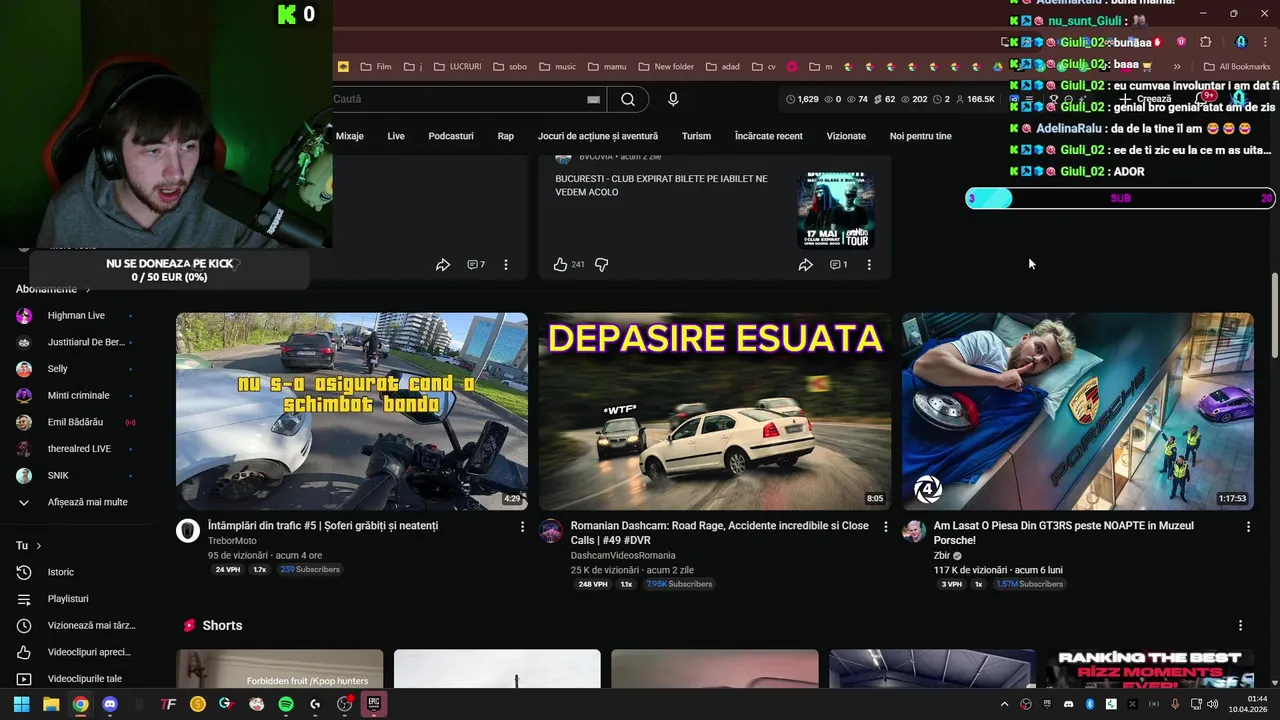Share the BUCURESTI club post
The image size is (1280, 720).
805,265
